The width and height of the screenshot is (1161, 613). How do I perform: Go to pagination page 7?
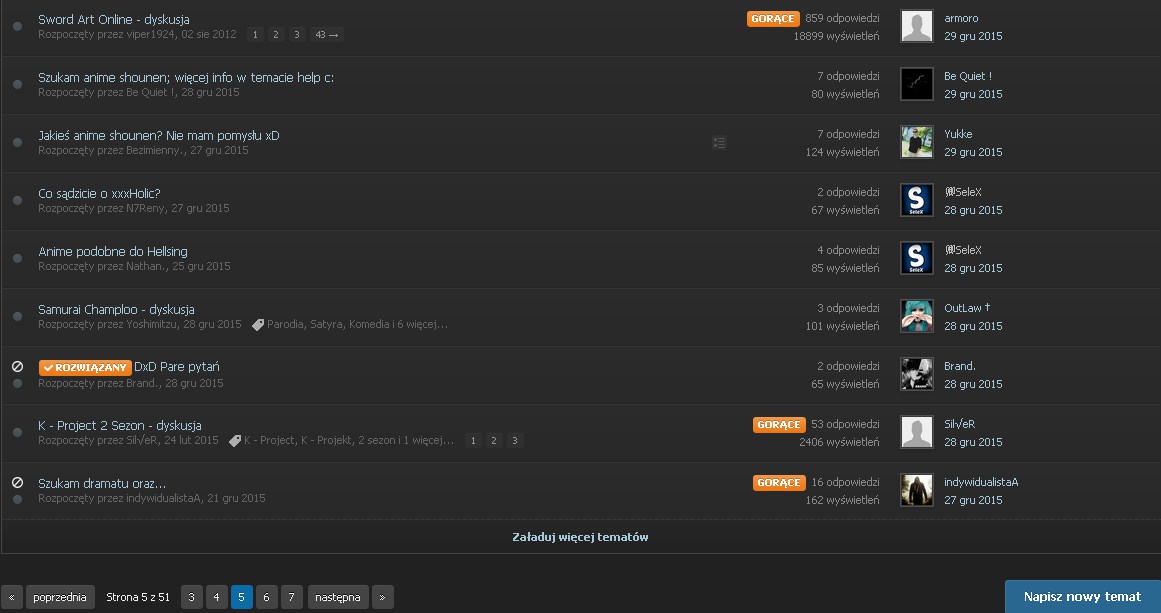292,597
